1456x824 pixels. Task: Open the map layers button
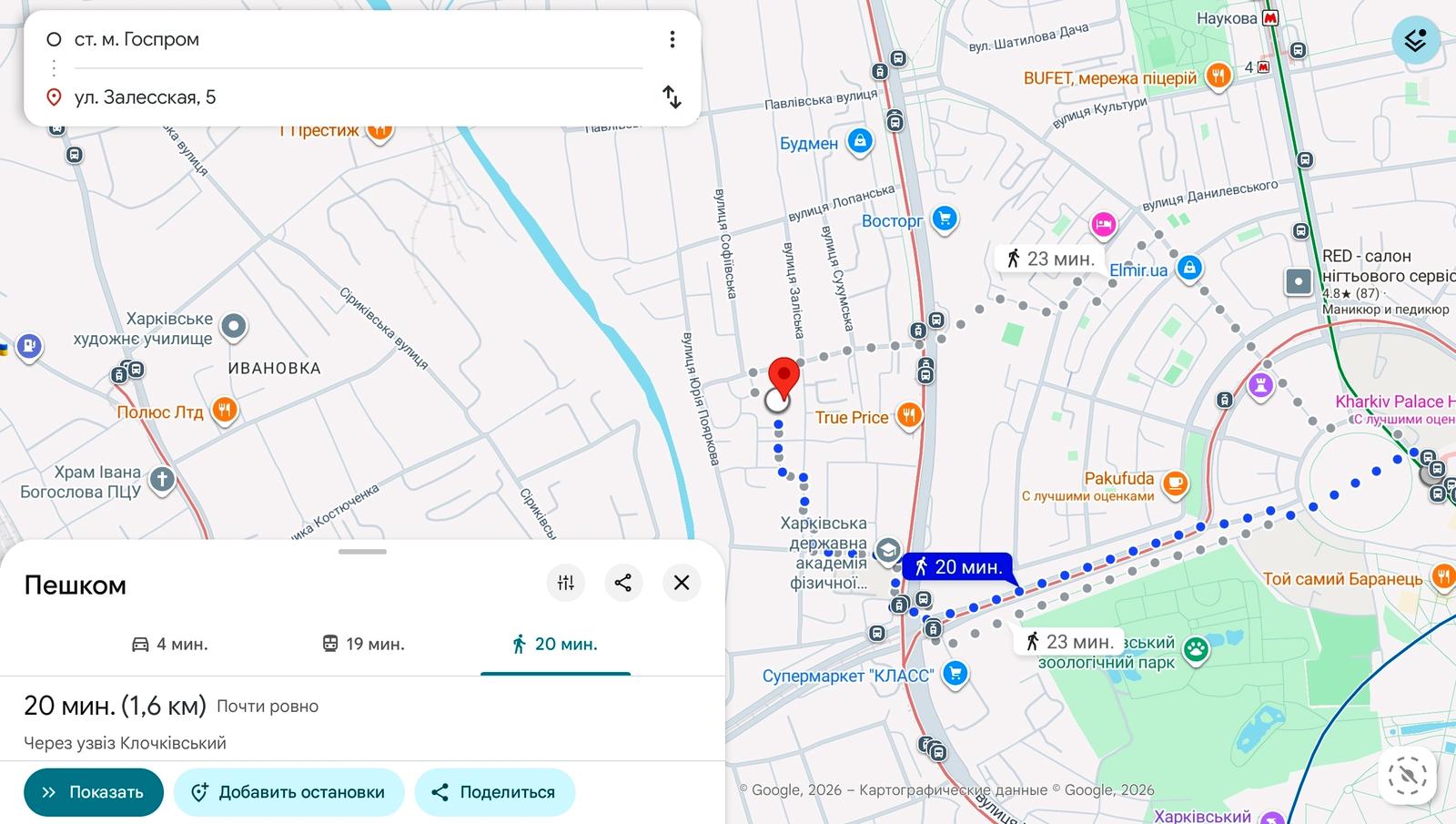coord(1415,40)
